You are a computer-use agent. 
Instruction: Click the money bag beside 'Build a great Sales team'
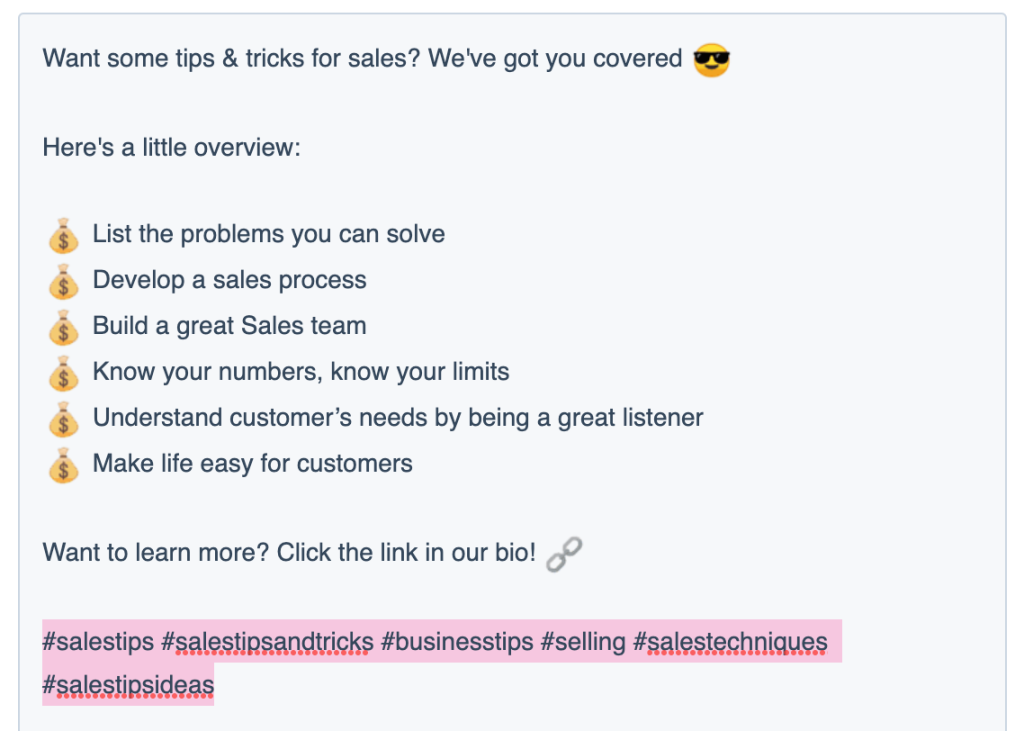[63, 327]
